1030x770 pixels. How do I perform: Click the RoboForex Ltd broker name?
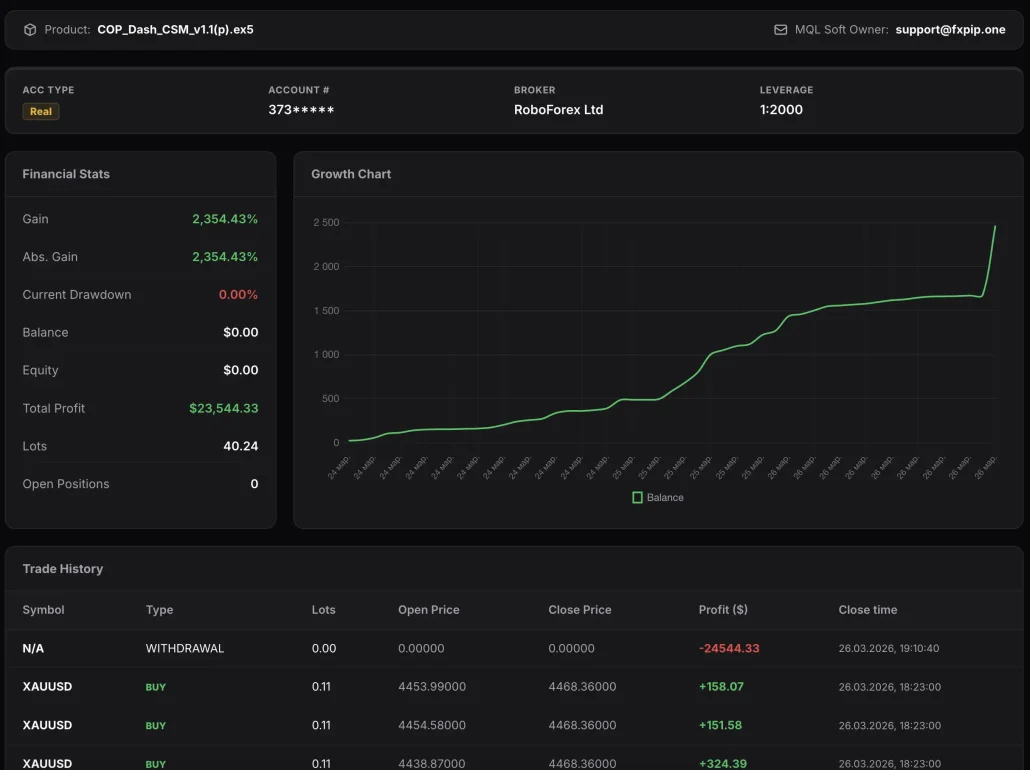coord(558,110)
